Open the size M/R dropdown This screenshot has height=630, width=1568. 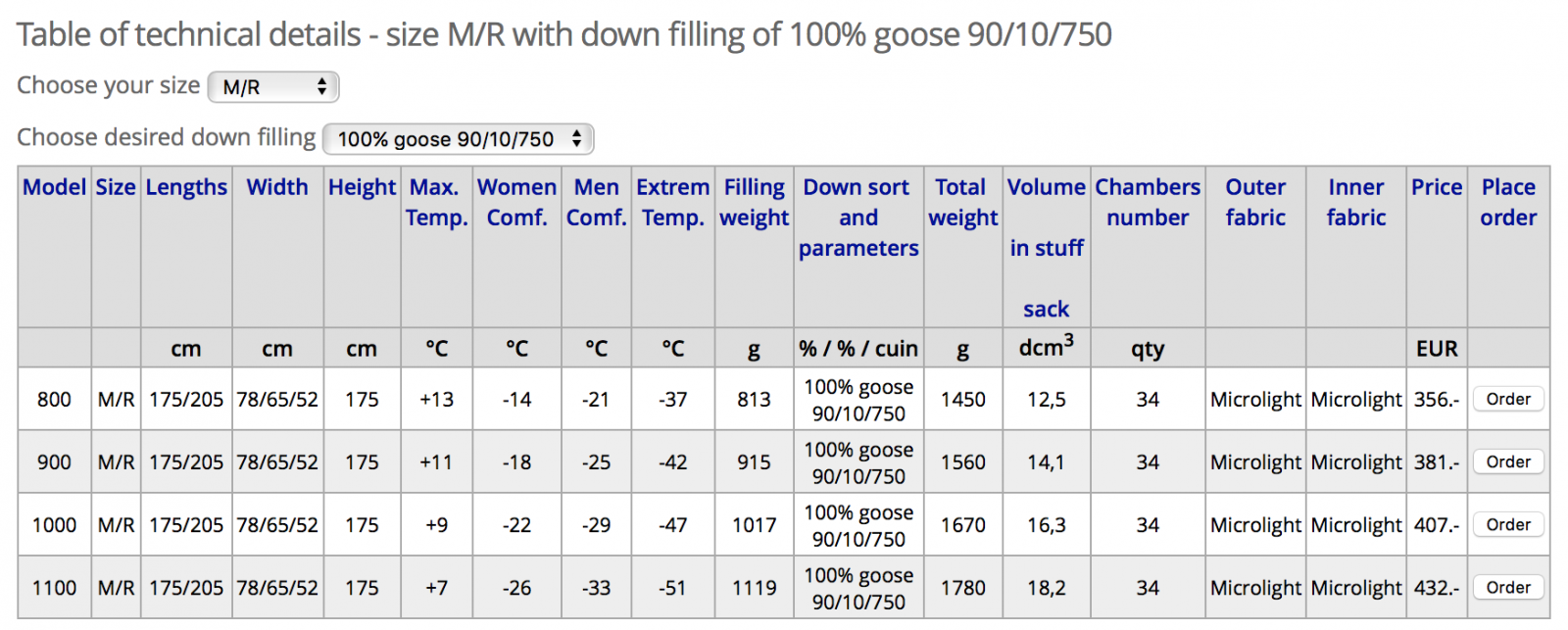coord(273,87)
